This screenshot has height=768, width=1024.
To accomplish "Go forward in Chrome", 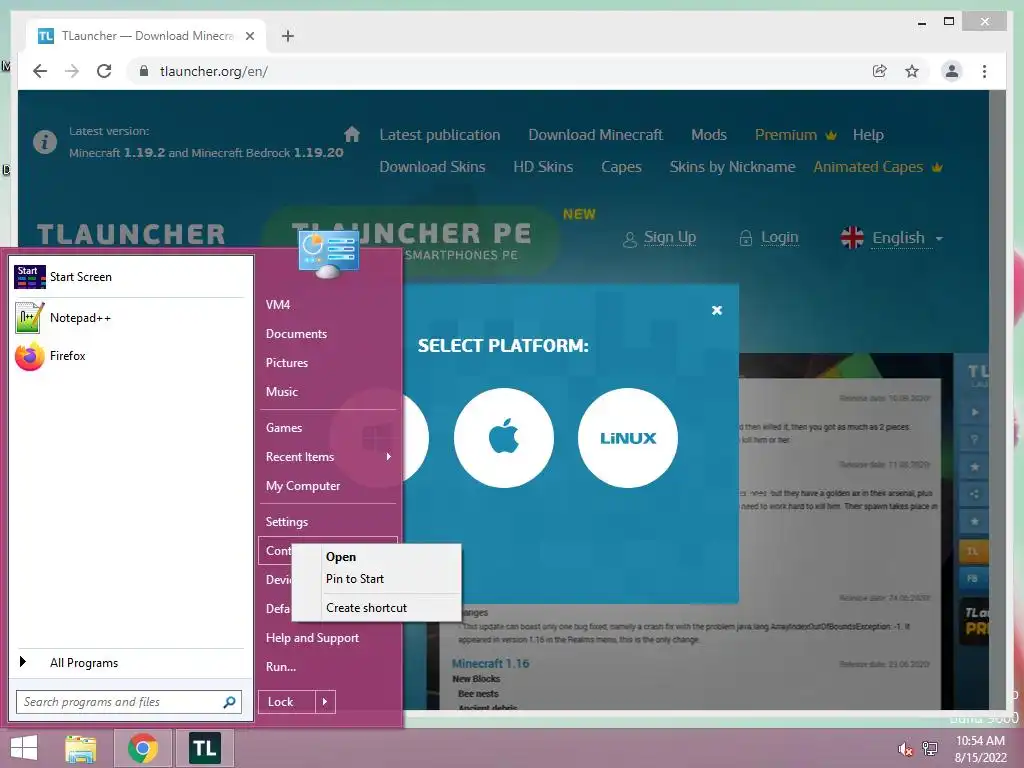I will click(x=72, y=71).
